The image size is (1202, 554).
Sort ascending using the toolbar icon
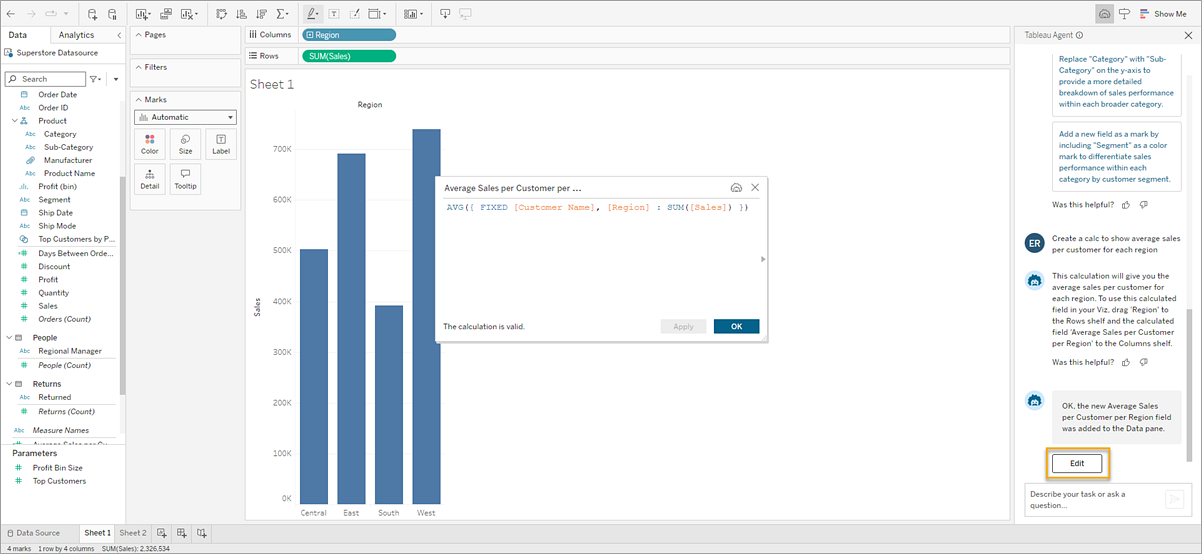click(x=242, y=14)
